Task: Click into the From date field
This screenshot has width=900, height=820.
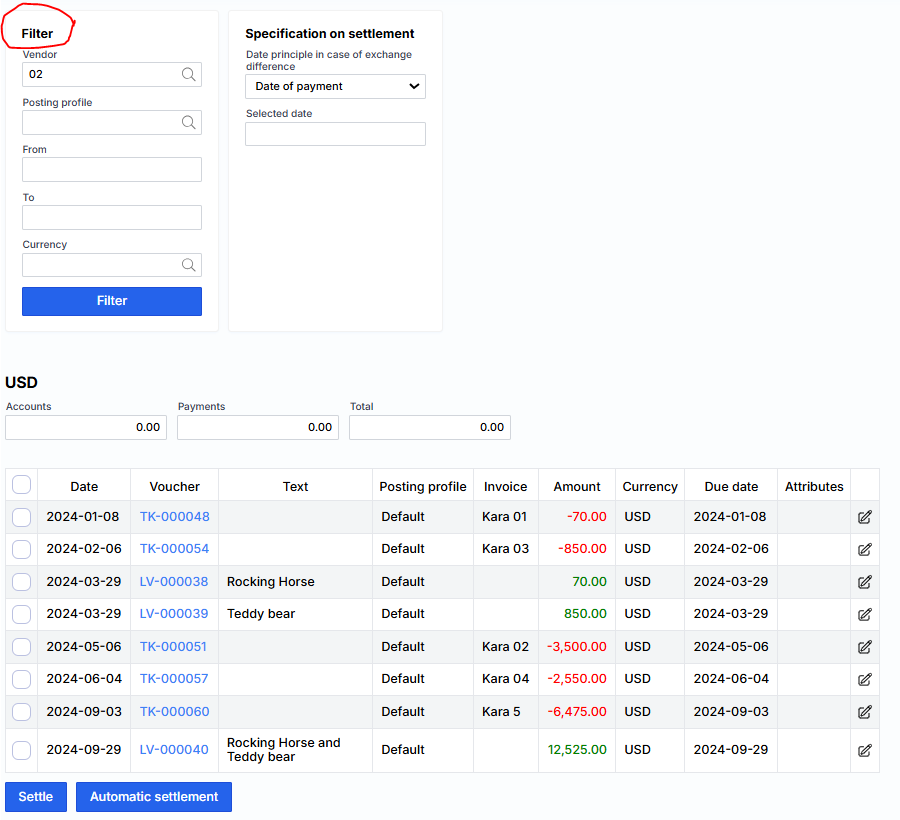Action: pos(112,169)
